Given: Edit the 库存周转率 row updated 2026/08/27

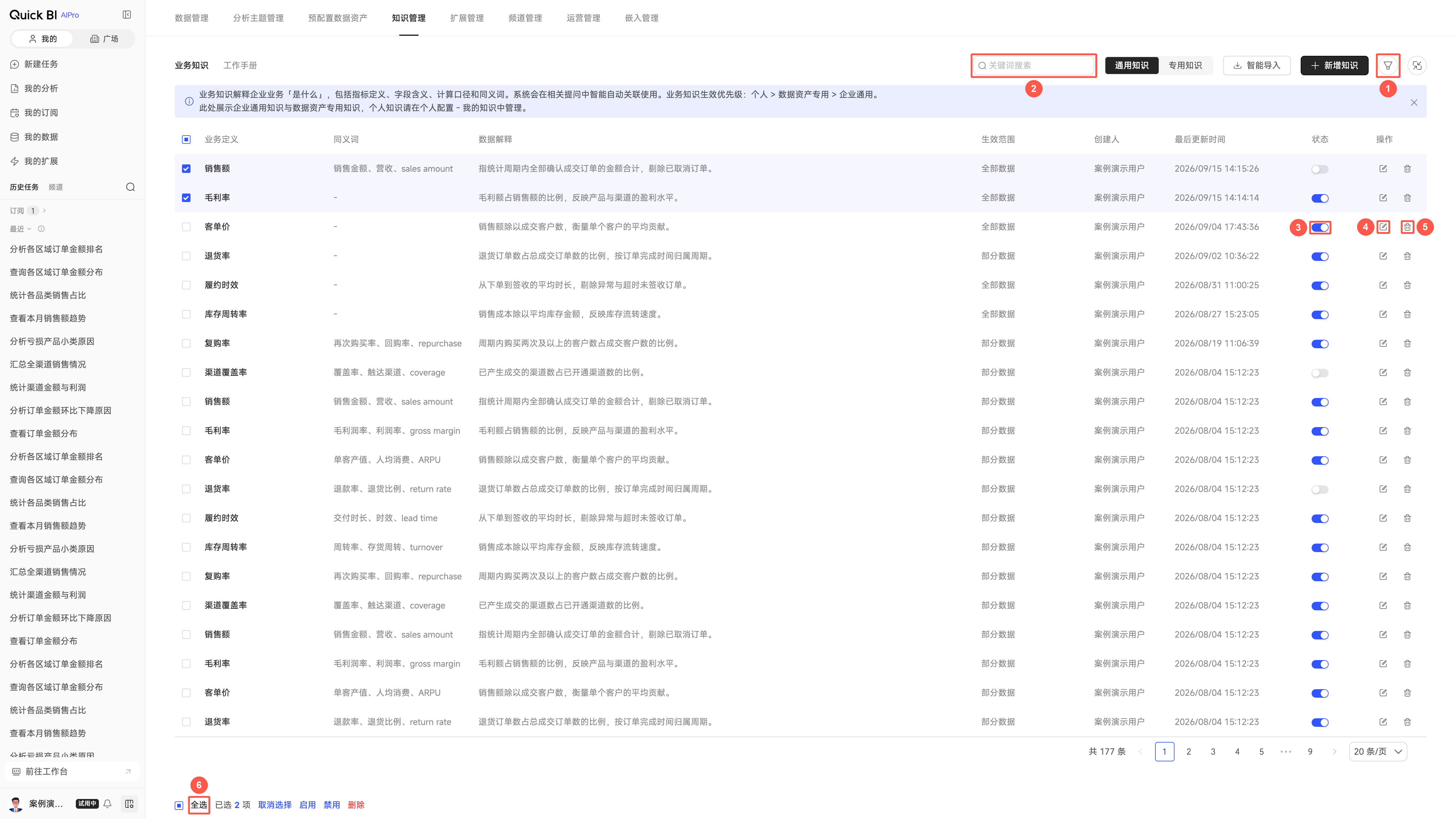Looking at the screenshot, I should coord(1383,314).
